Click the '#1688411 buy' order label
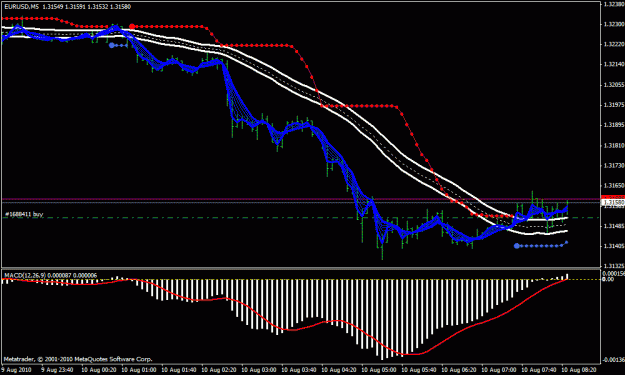Viewport: 625px width, 375px height. (24, 214)
